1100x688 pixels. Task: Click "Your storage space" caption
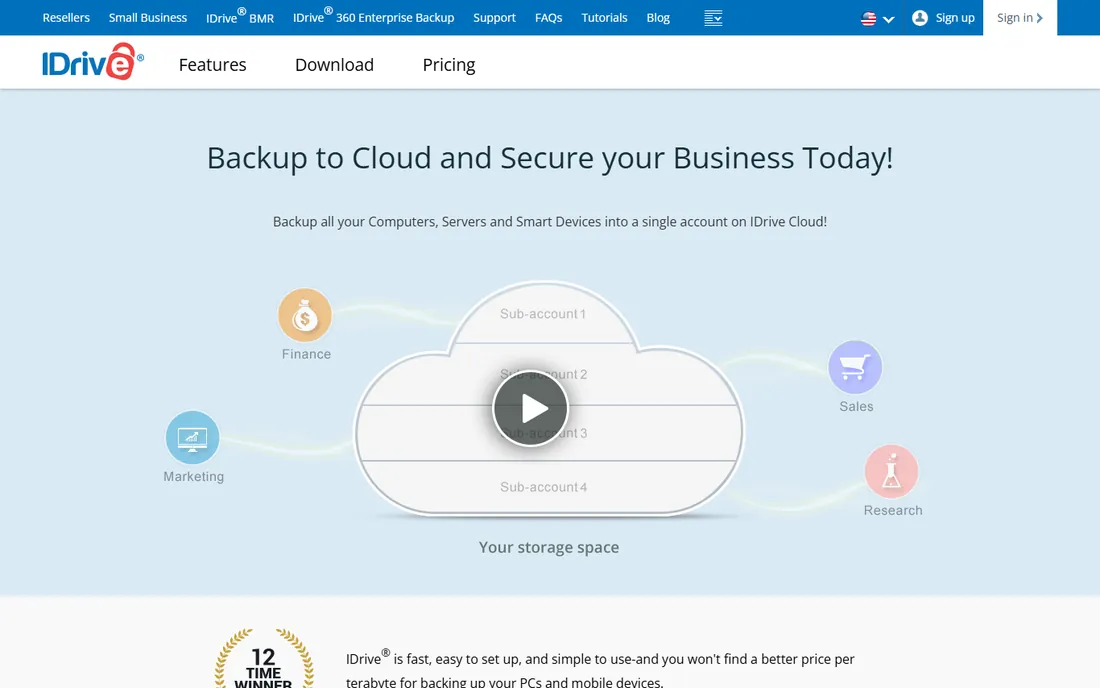pos(549,547)
